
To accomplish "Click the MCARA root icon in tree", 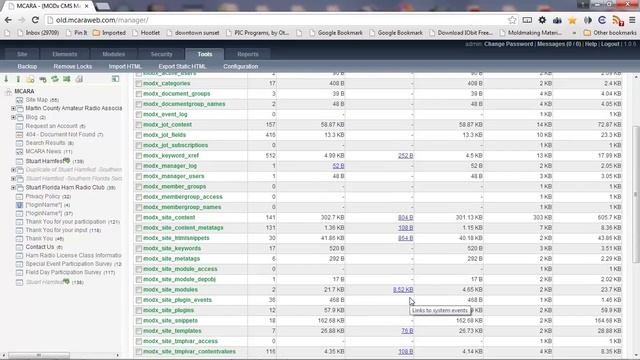I will [x=8, y=91].
